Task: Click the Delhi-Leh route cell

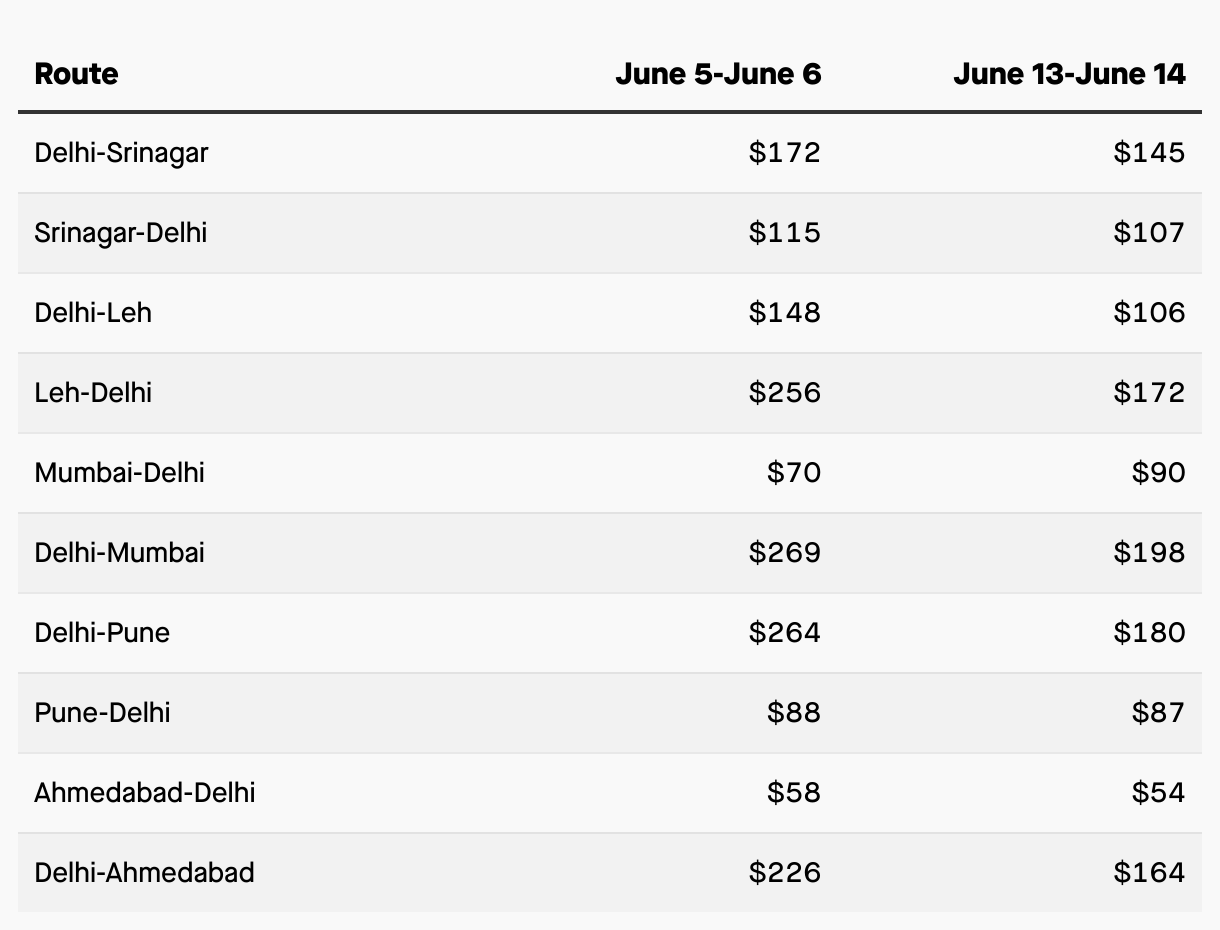Action: [x=93, y=313]
